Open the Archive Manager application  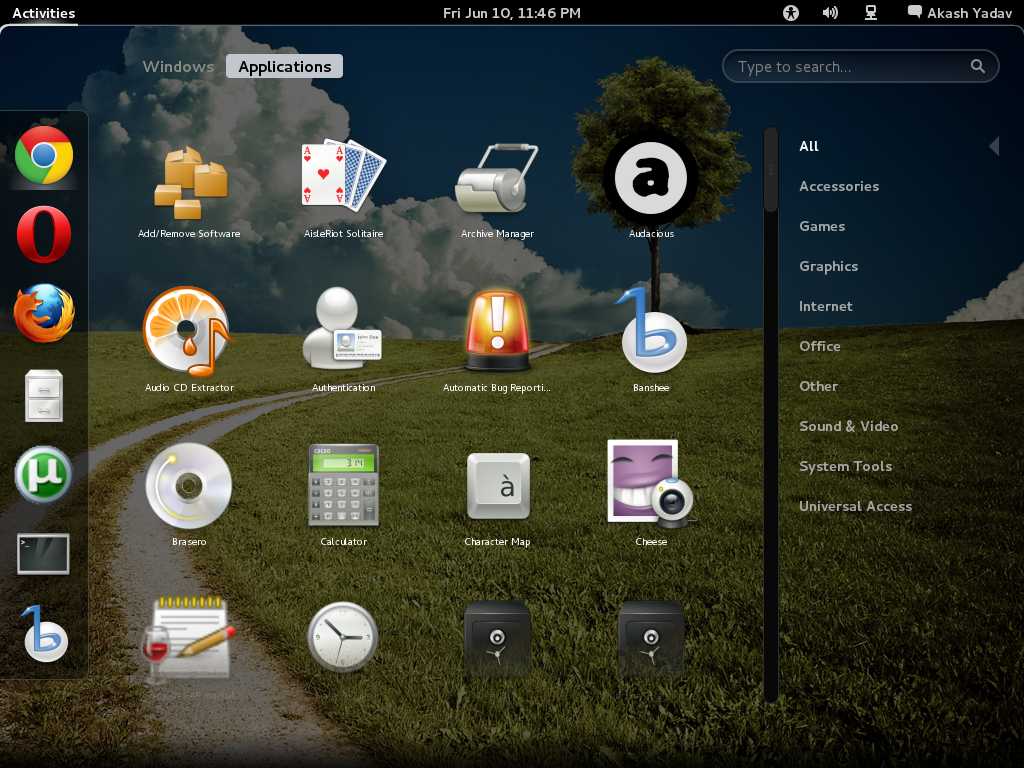497,178
